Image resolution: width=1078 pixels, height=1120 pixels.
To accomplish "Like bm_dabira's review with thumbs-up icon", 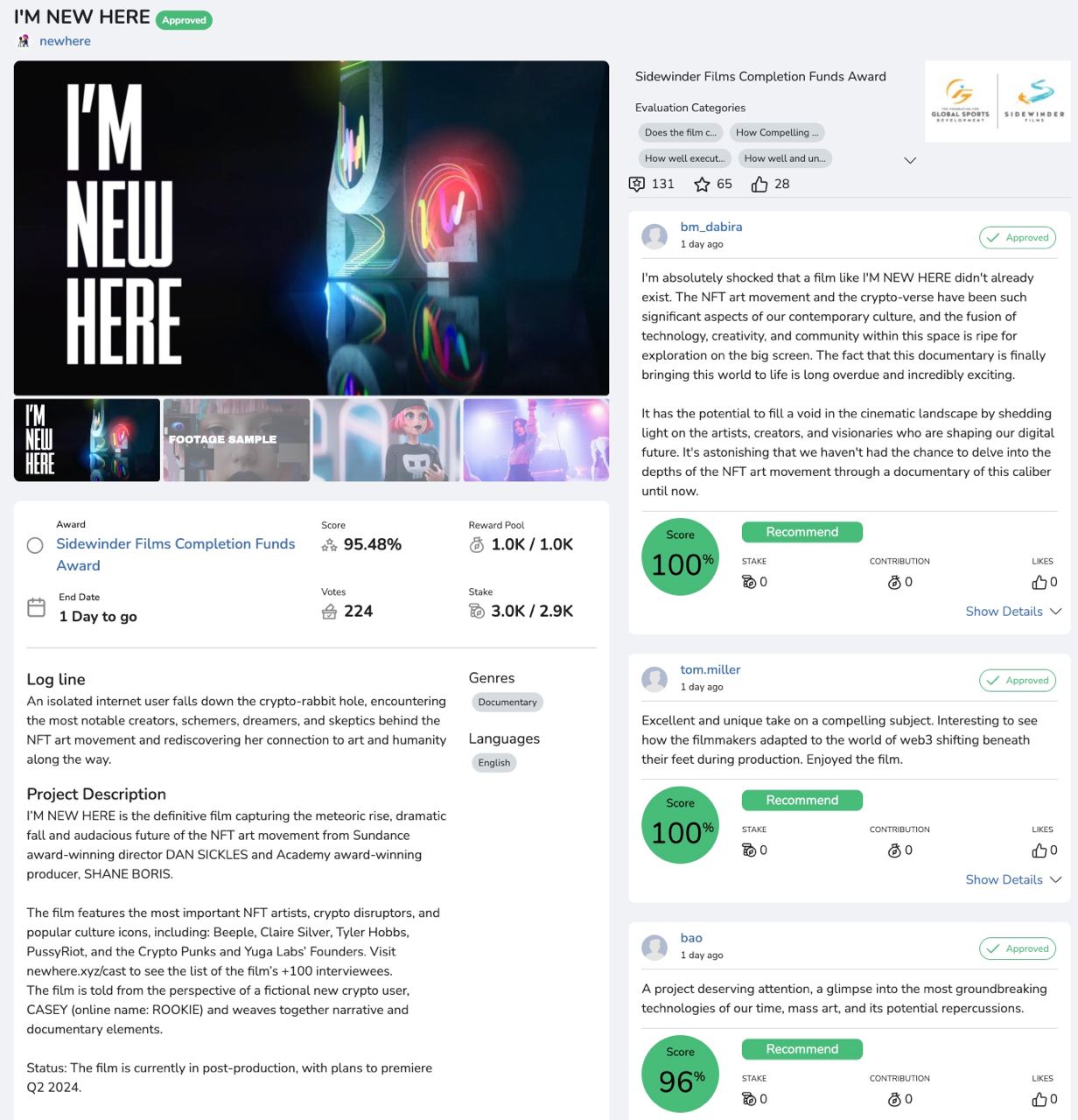I will (1039, 582).
